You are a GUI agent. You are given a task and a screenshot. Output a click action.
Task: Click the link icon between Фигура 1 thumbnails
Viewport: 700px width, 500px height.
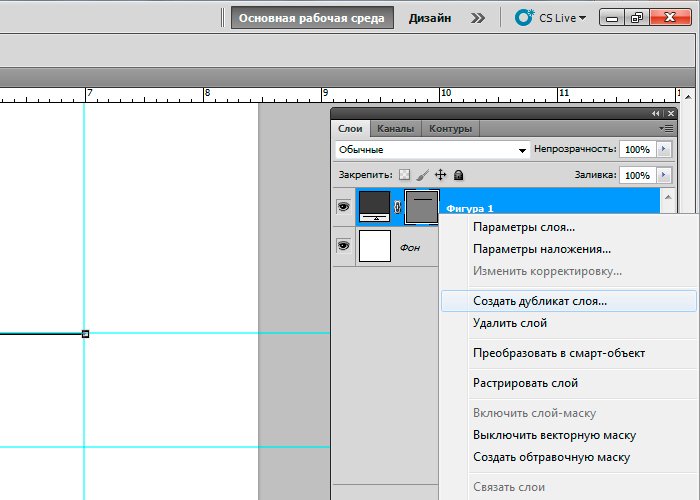(397, 207)
